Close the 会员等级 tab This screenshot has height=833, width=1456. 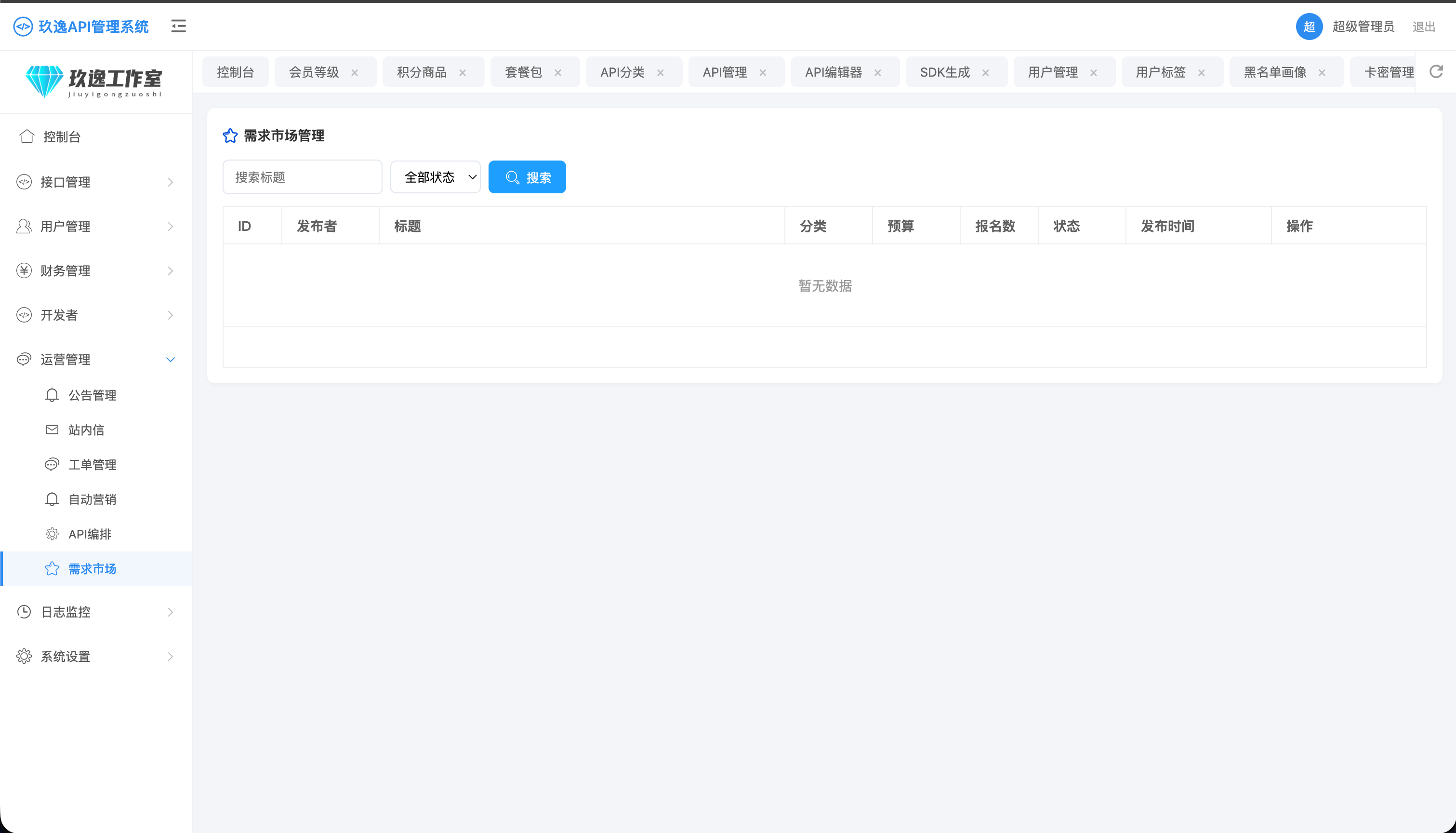point(355,73)
